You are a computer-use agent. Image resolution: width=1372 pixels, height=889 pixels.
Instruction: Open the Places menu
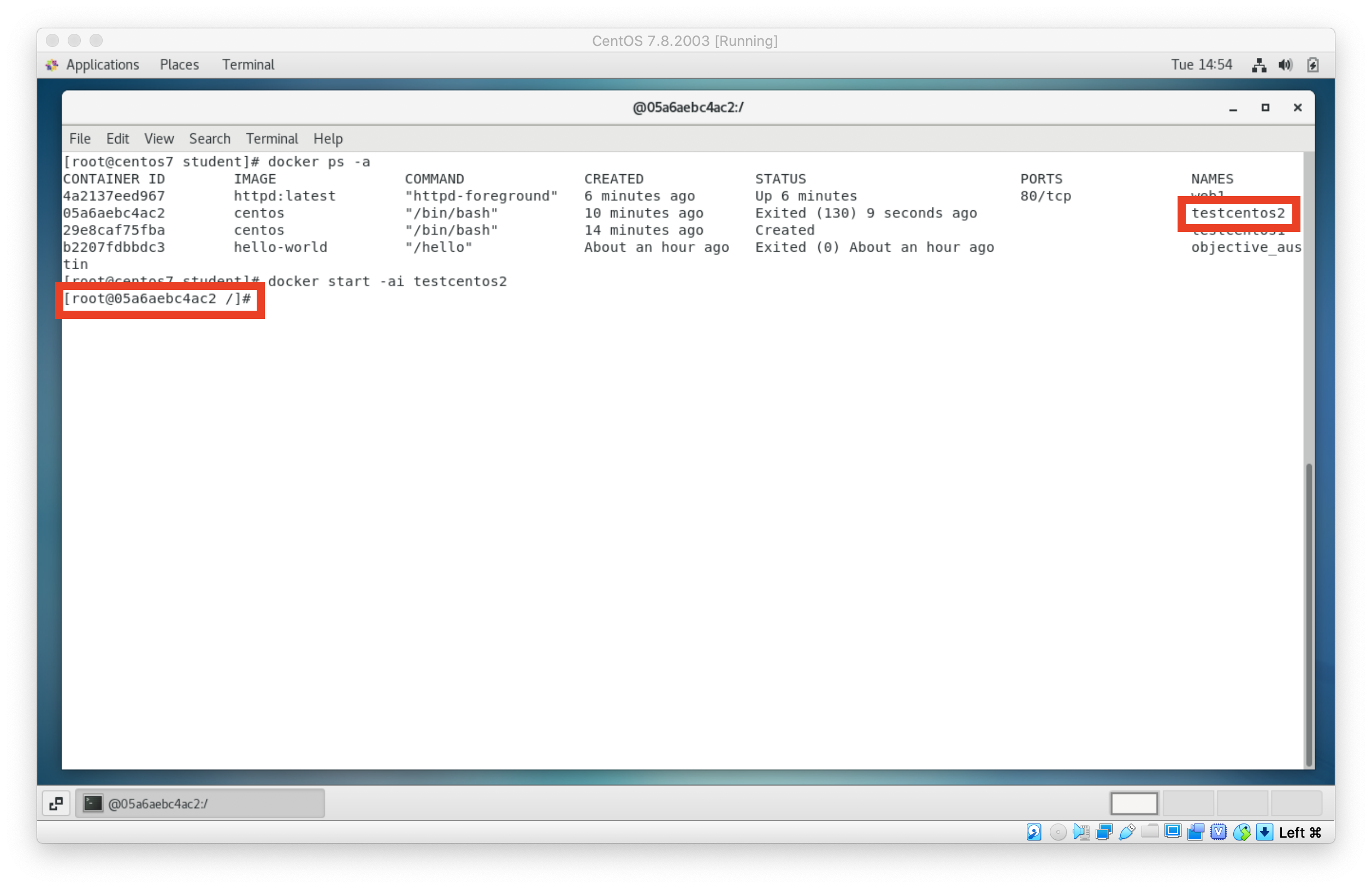point(179,64)
